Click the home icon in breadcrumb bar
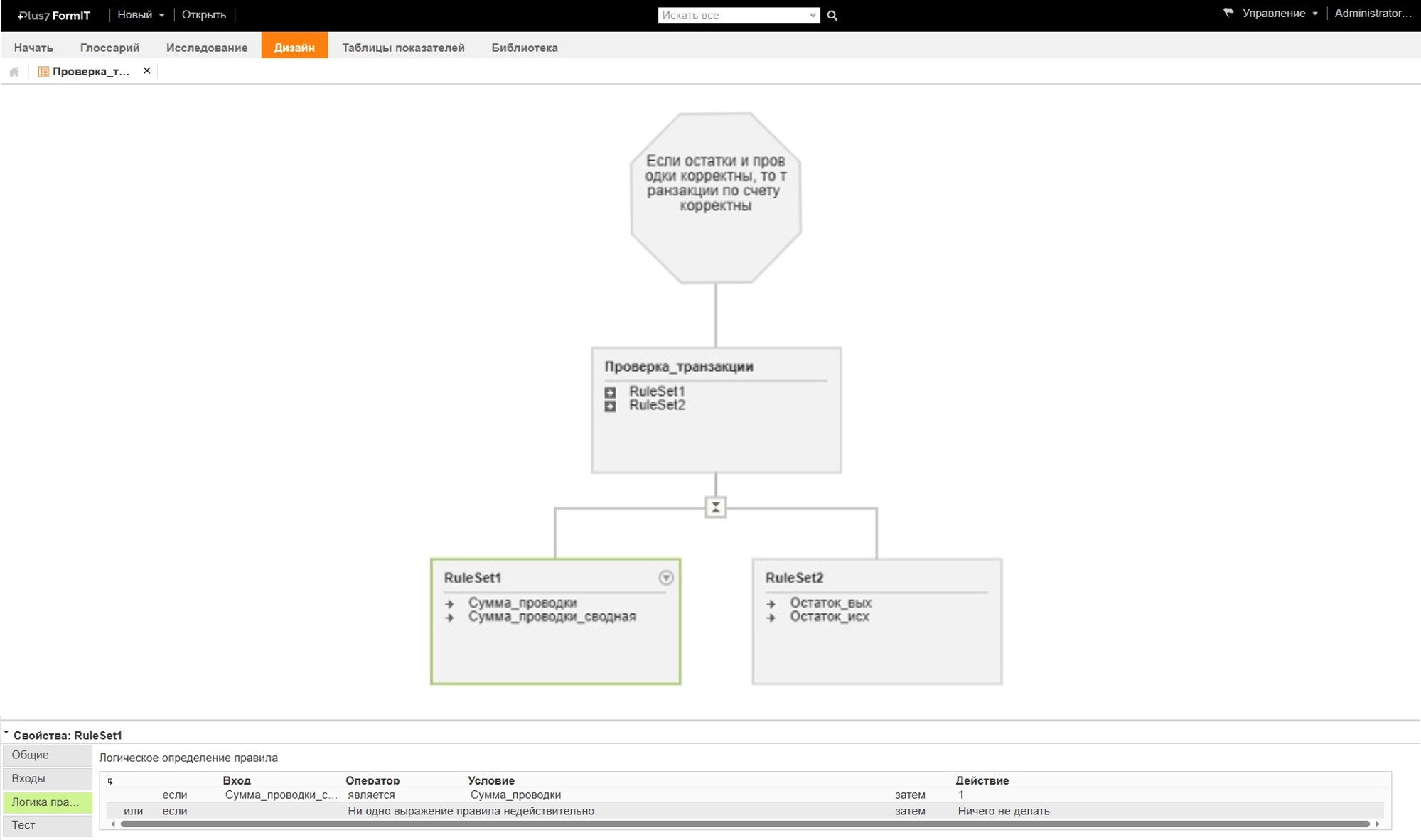 coord(14,72)
